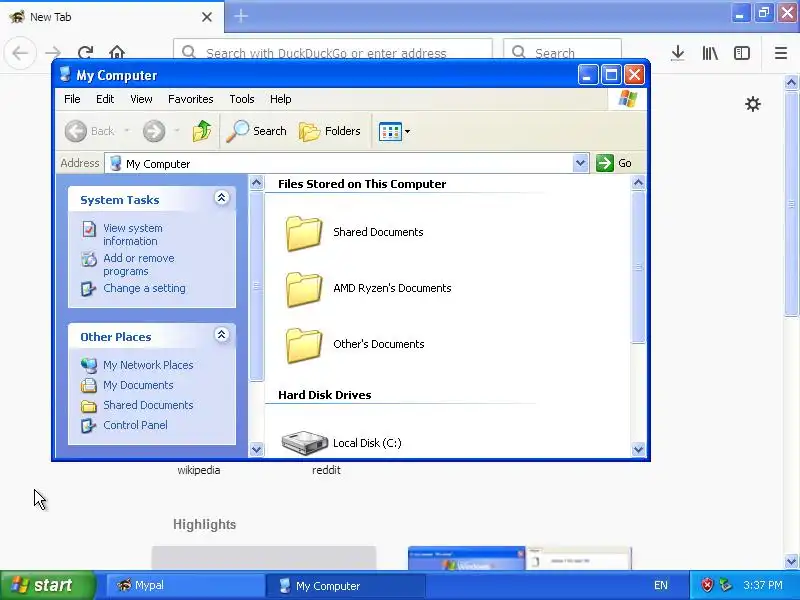This screenshot has height=600, width=800.
Task: Switch to Mypal in the taskbar
Action: pyautogui.click(x=185, y=585)
